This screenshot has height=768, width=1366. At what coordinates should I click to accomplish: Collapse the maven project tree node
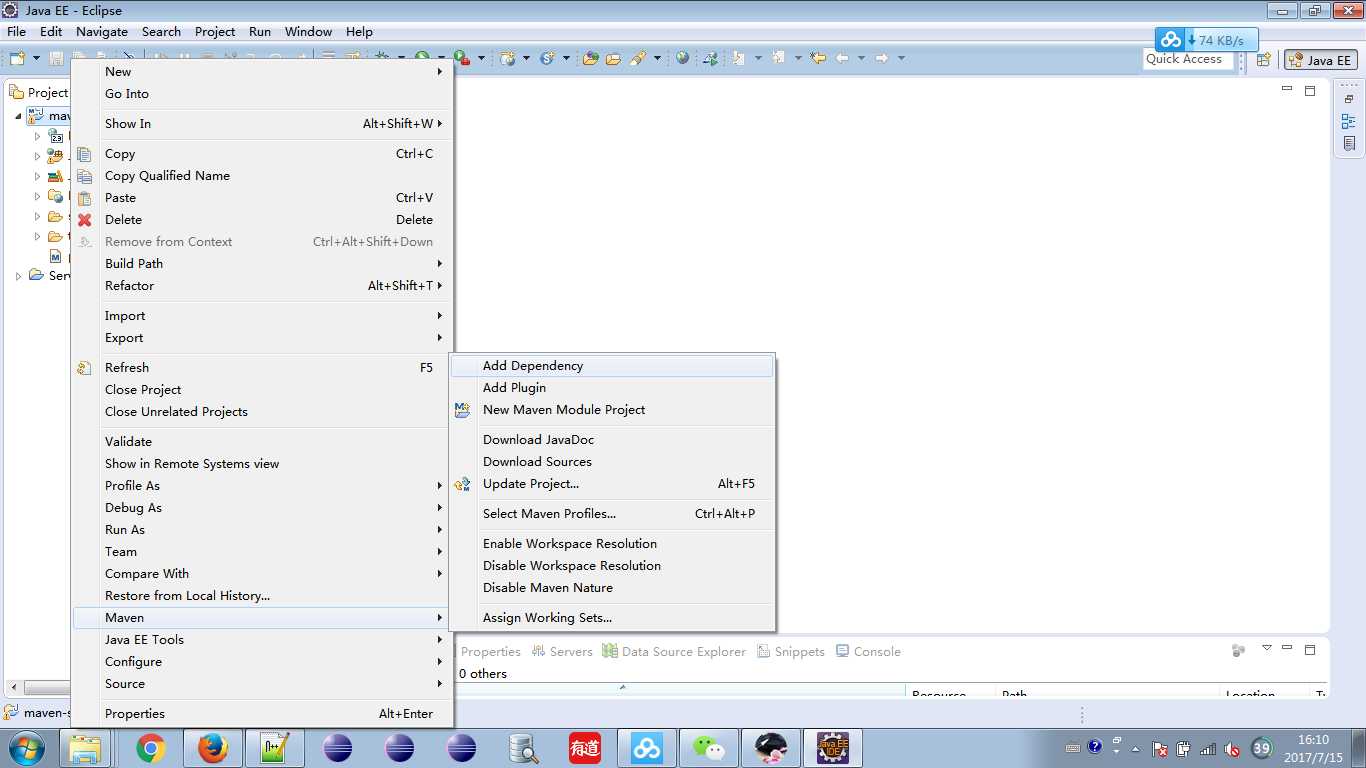tap(18, 116)
